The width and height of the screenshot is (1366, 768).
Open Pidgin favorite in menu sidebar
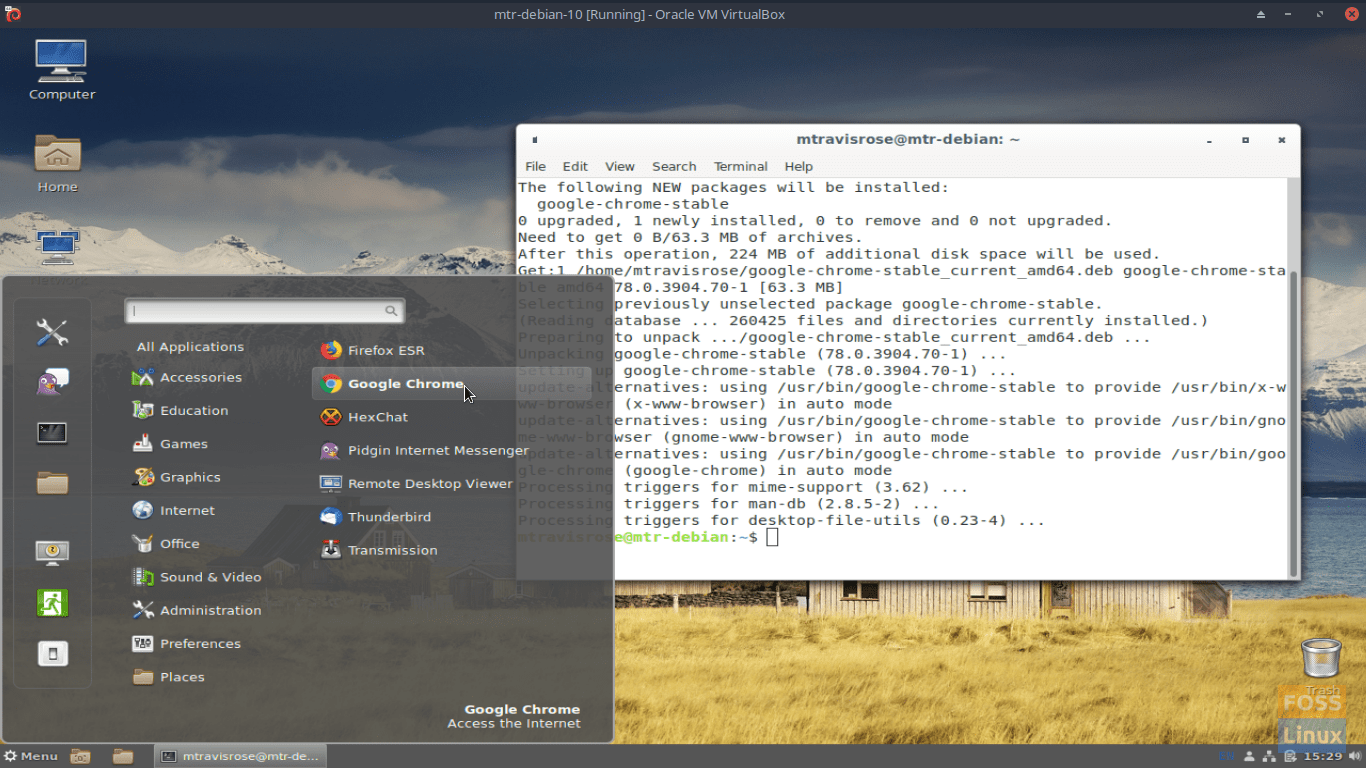[x=52, y=381]
